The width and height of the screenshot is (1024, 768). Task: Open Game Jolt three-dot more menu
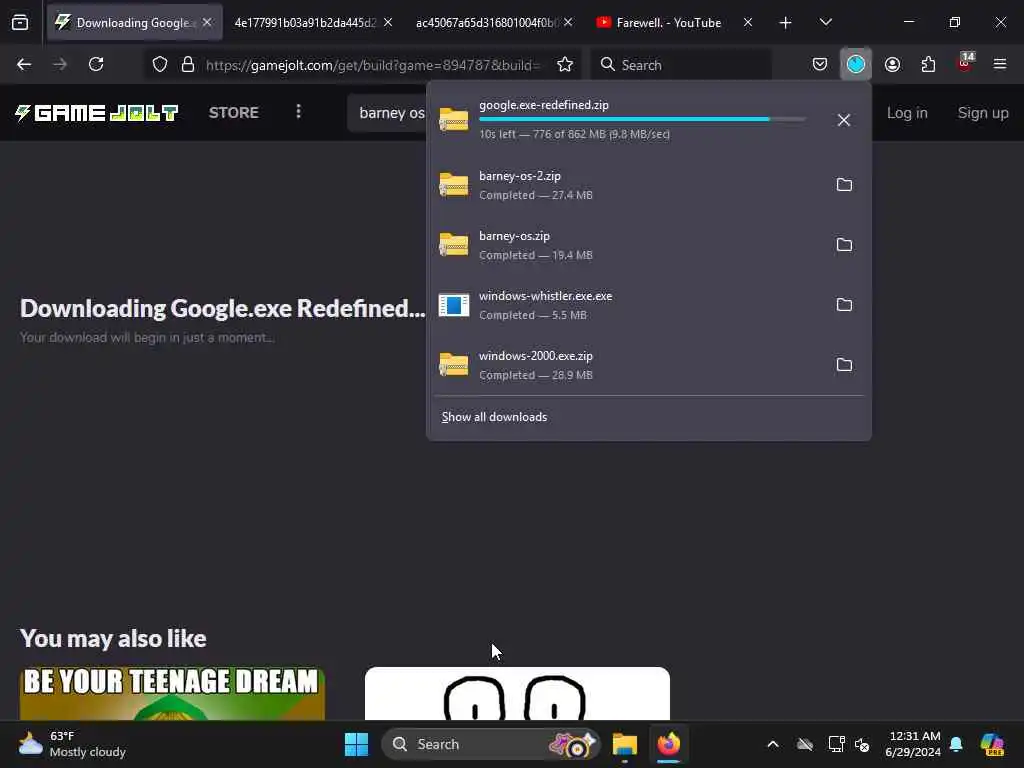(x=298, y=112)
